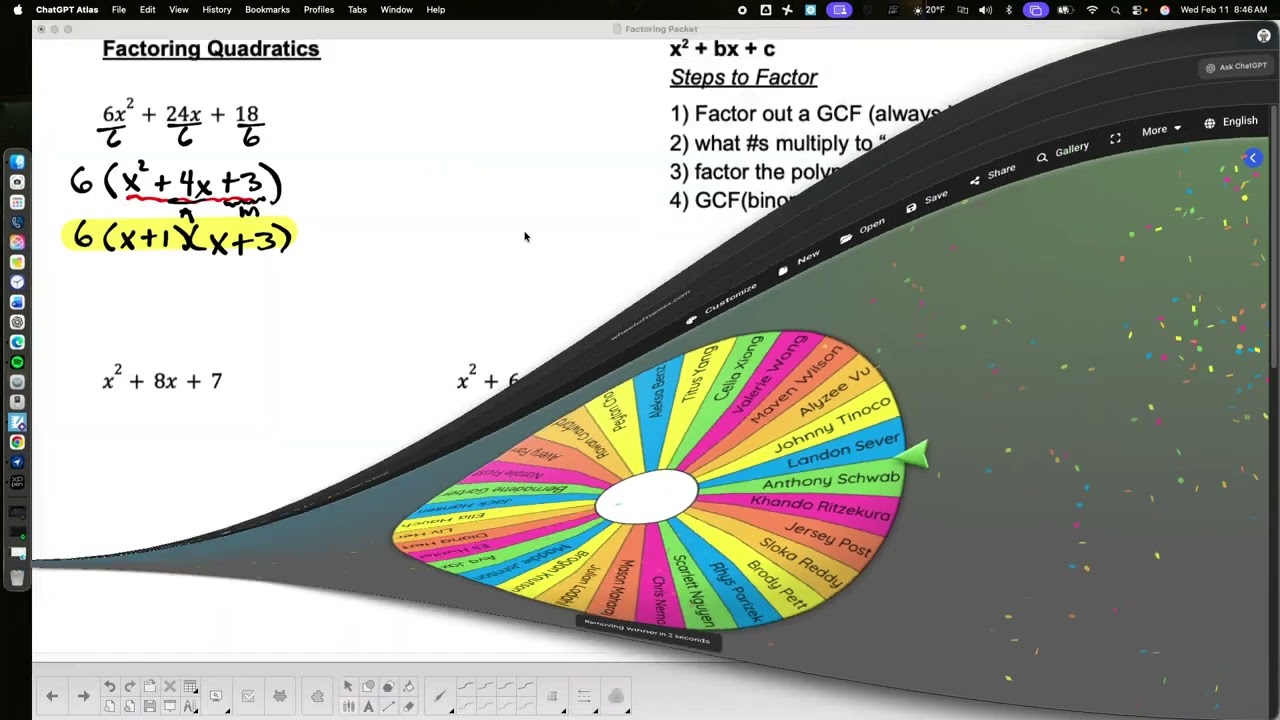Click the response check mark icon
The width and height of the screenshot is (1280, 720).
tap(248, 696)
